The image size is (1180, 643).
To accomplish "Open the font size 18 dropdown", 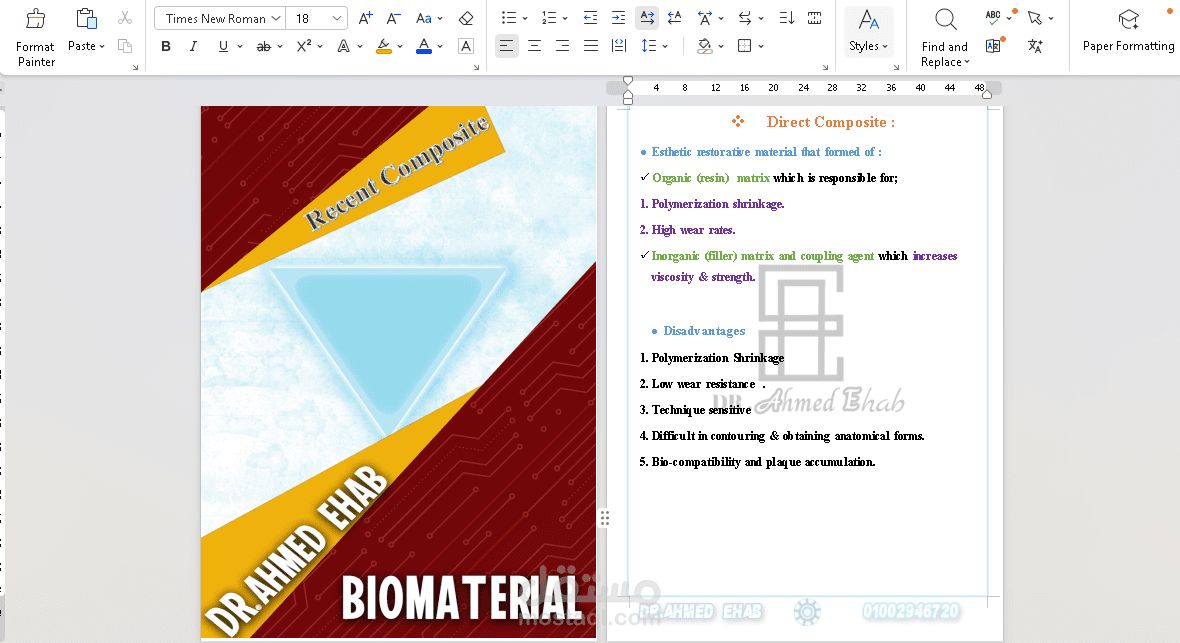I will 337,18.
